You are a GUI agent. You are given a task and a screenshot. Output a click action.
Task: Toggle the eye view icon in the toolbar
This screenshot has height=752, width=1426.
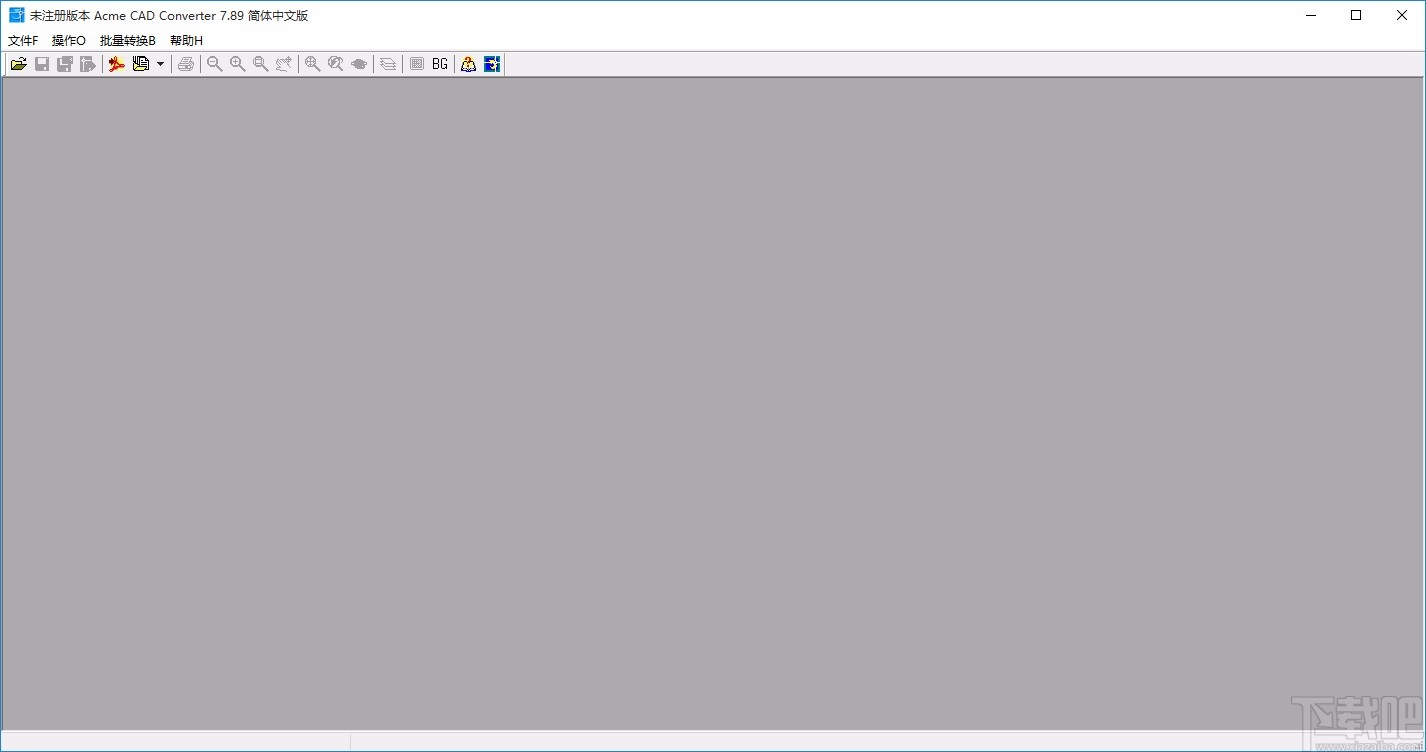[359, 63]
